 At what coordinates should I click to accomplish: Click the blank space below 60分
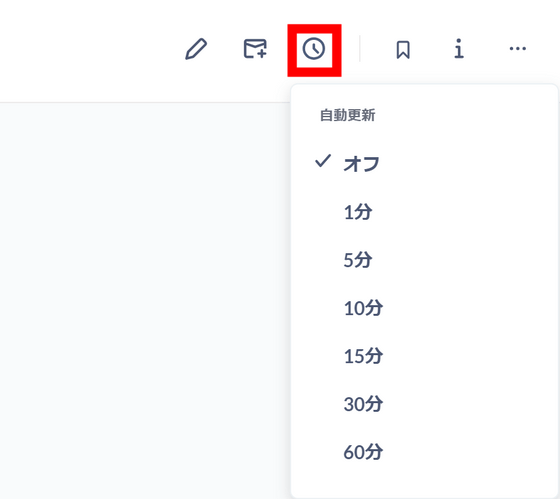point(424,486)
